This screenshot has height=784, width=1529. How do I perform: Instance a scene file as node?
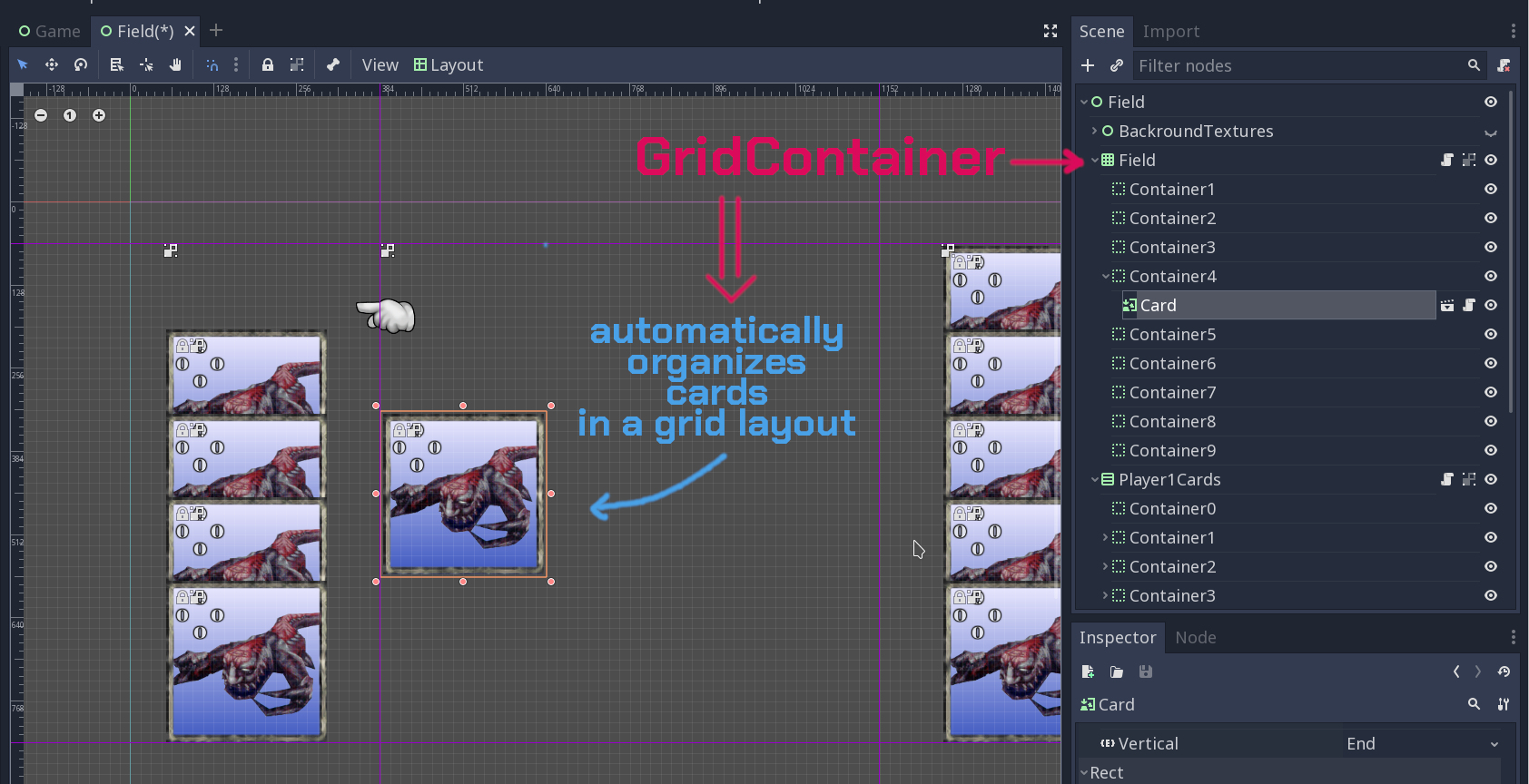[1117, 65]
